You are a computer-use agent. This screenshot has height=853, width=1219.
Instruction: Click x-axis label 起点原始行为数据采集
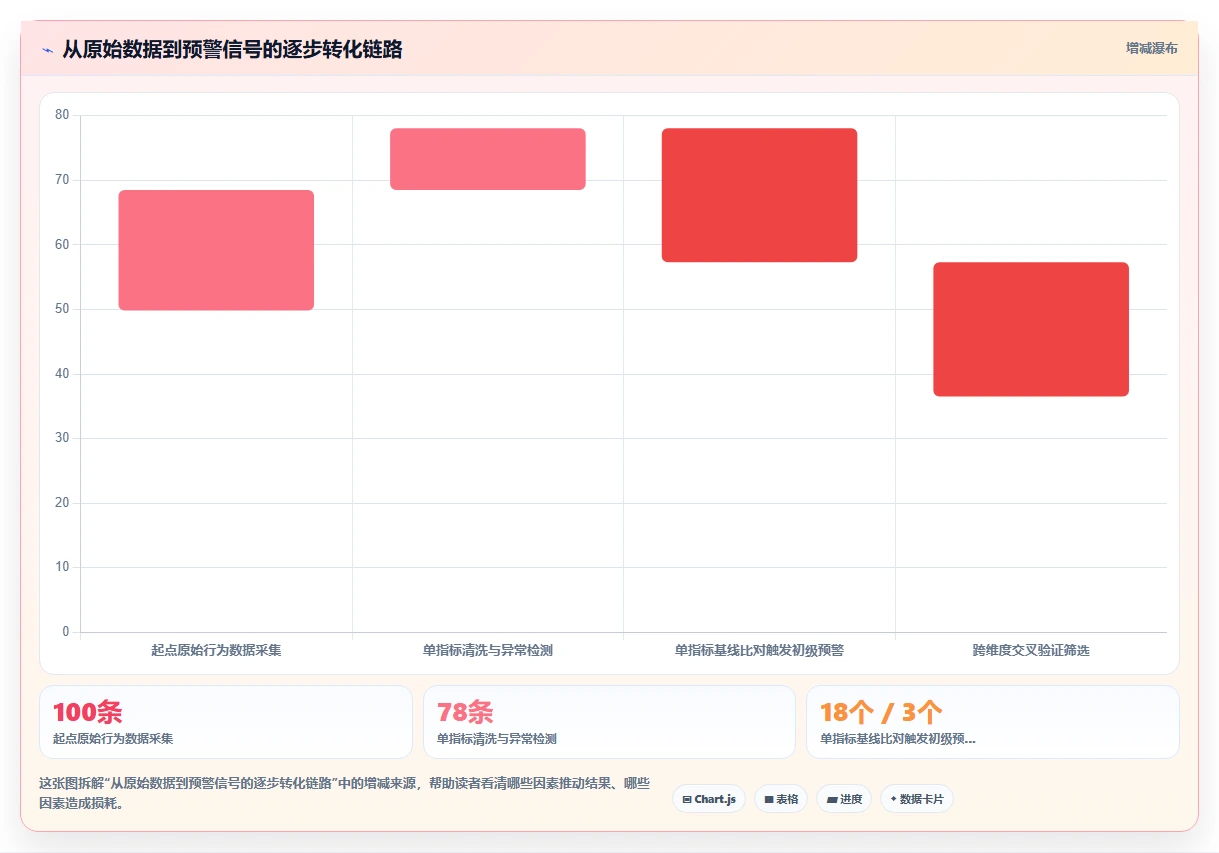click(x=216, y=650)
